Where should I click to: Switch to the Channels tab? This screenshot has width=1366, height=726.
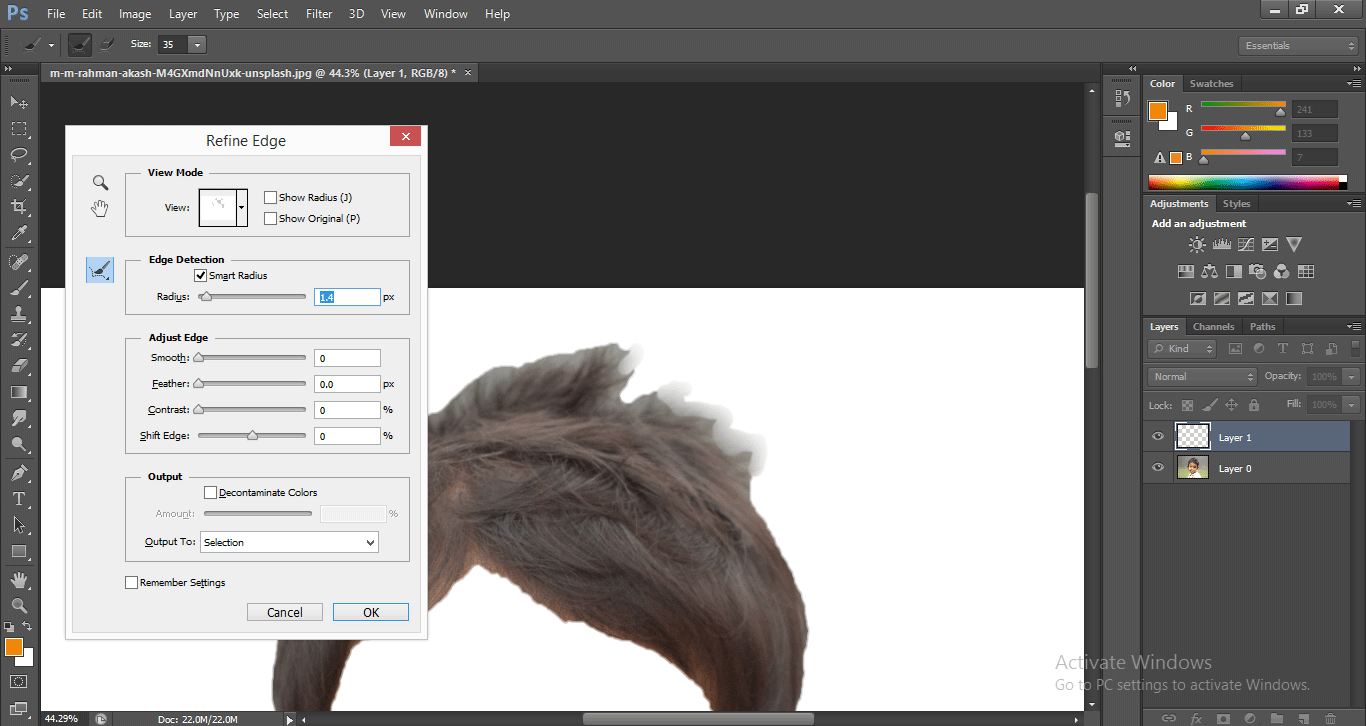[x=1213, y=327]
